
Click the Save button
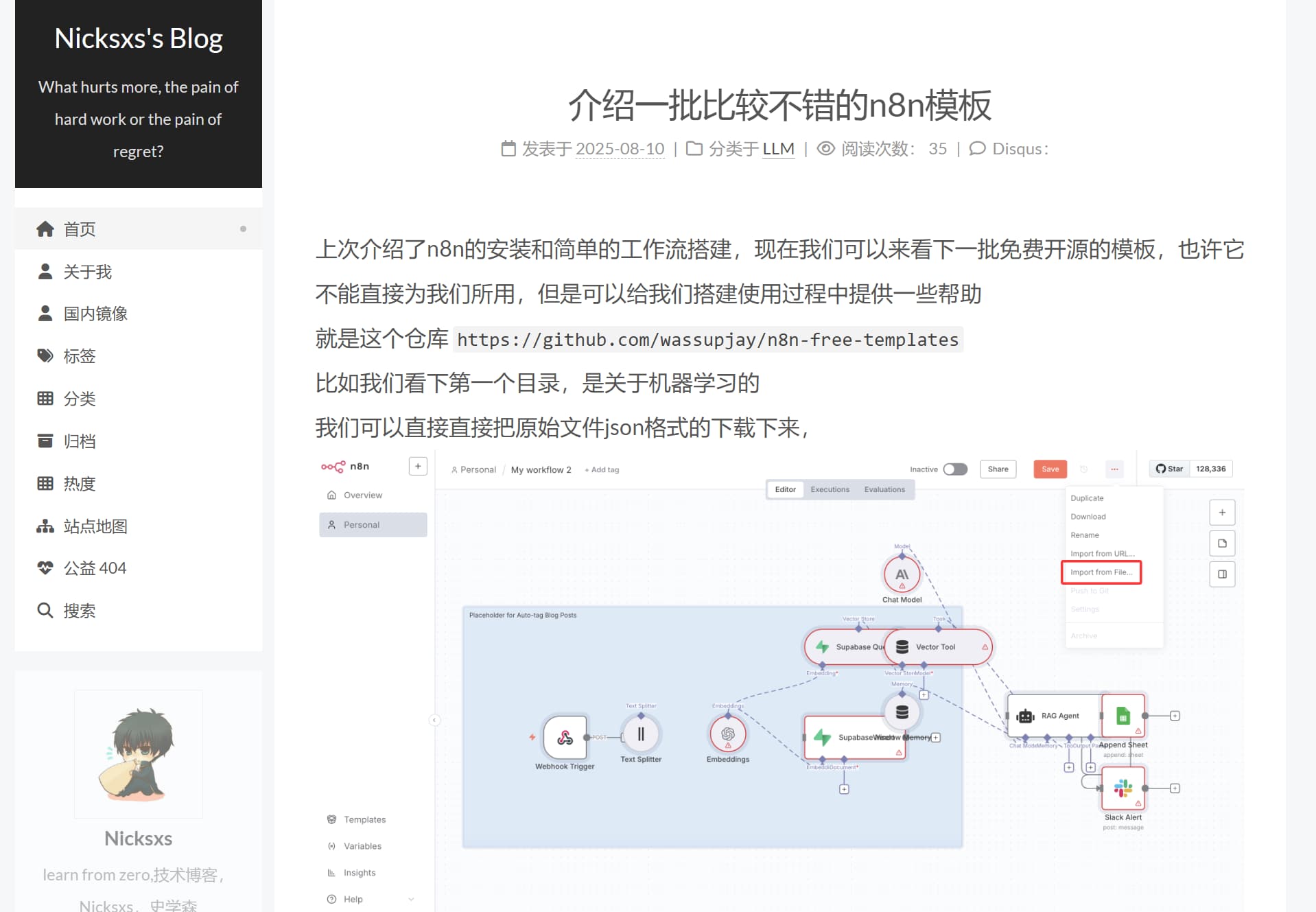coord(1049,469)
